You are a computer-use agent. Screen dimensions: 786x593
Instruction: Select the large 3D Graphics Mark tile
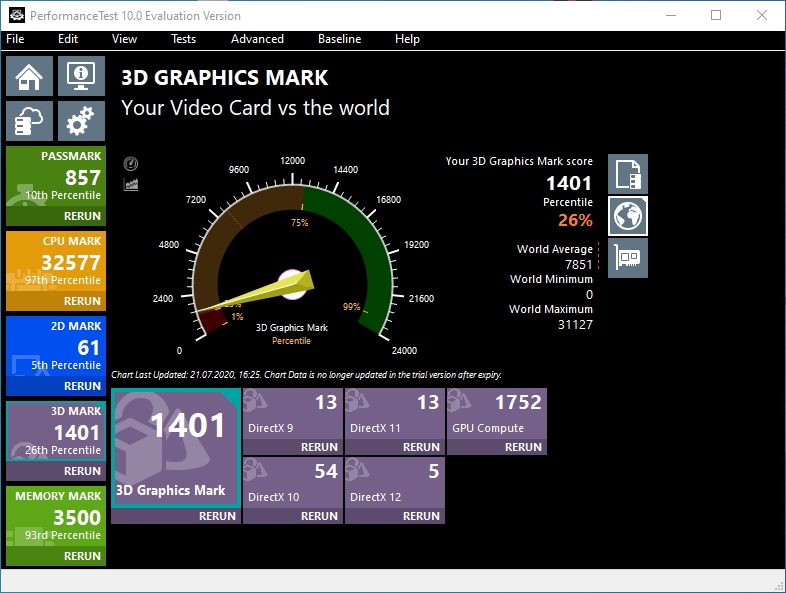pyautogui.click(x=175, y=448)
